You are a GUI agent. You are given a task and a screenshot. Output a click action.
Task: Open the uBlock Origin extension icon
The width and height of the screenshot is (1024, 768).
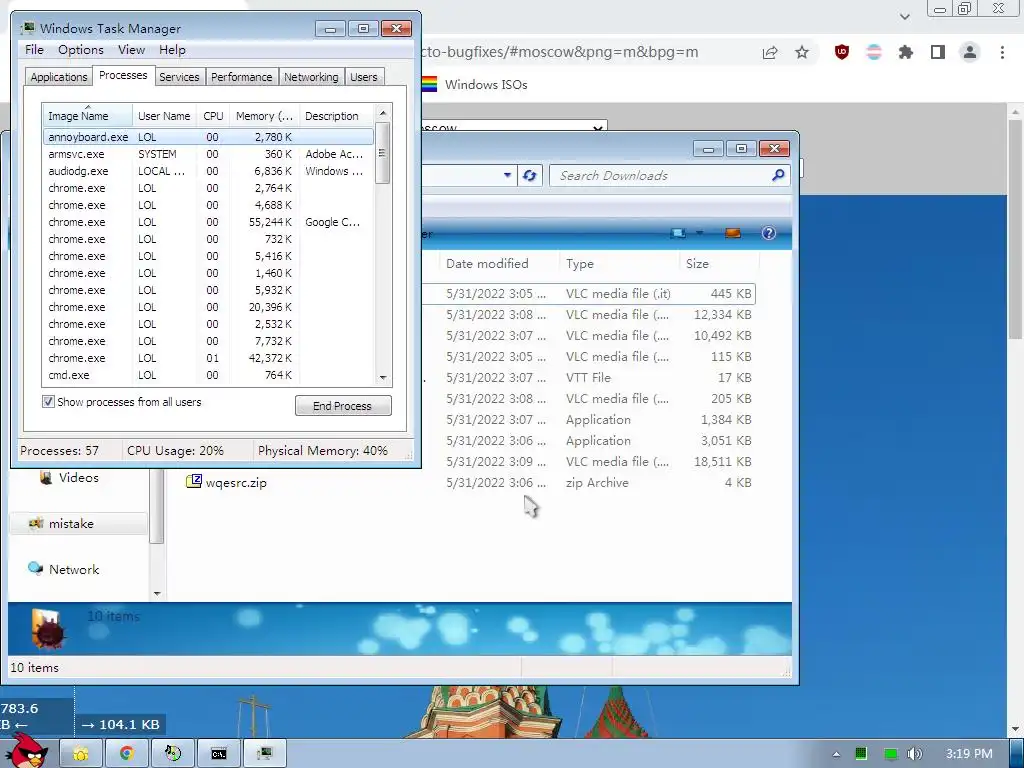842,52
